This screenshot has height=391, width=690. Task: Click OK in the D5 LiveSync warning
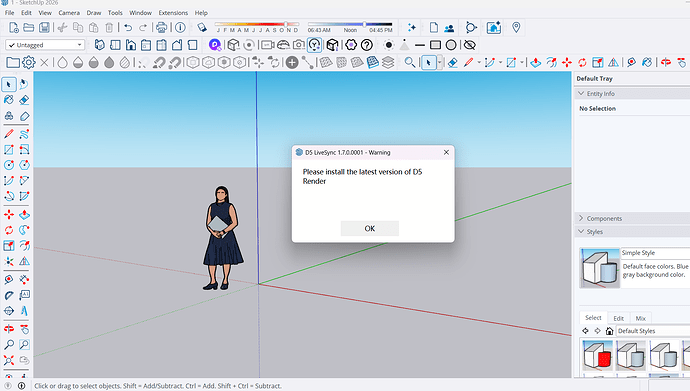[370, 228]
